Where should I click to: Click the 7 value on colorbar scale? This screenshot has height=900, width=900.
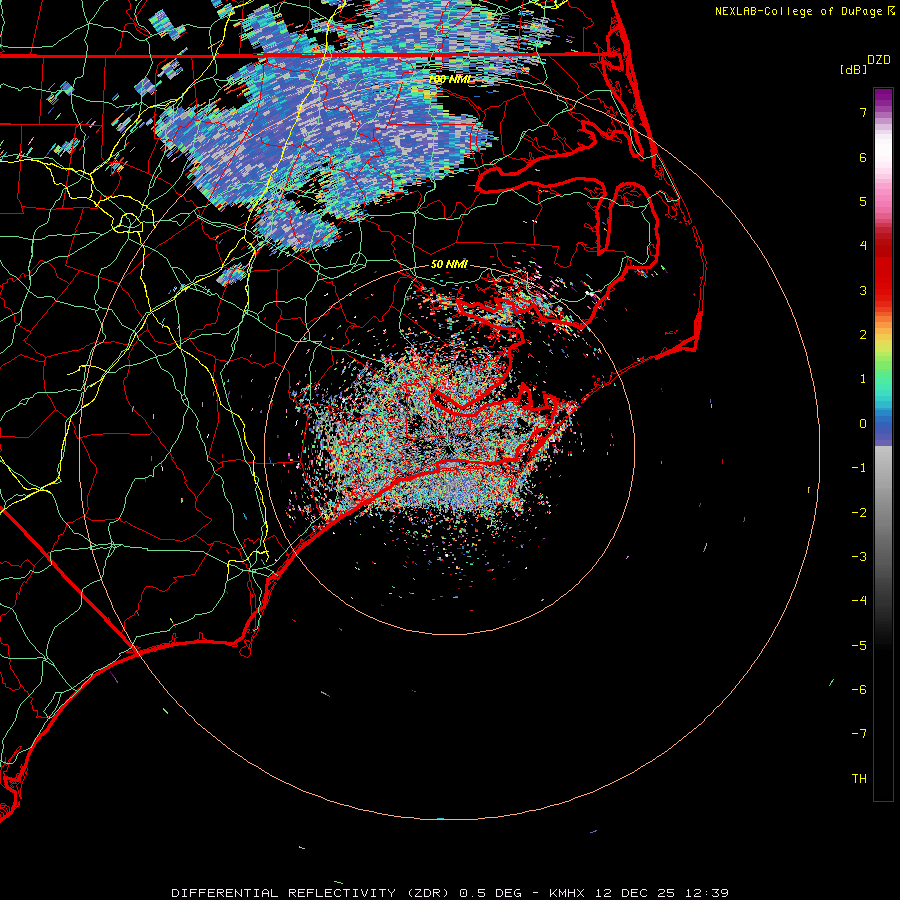863,112
